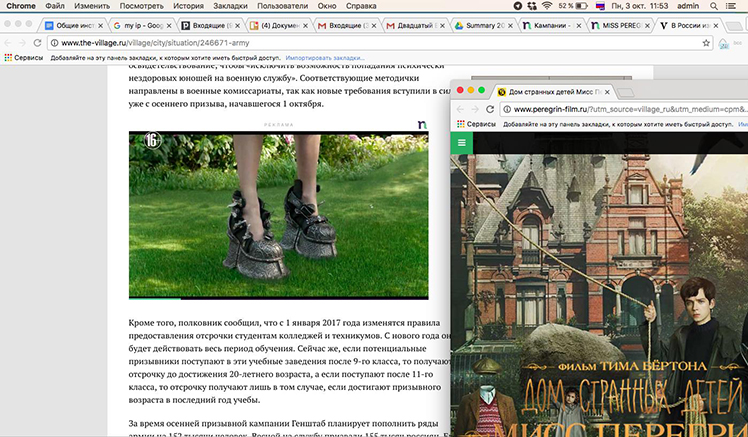This screenshot has height=437, width=748.
Task: View site info icon for the-village.ru
Action: click(x=54, y=43)
